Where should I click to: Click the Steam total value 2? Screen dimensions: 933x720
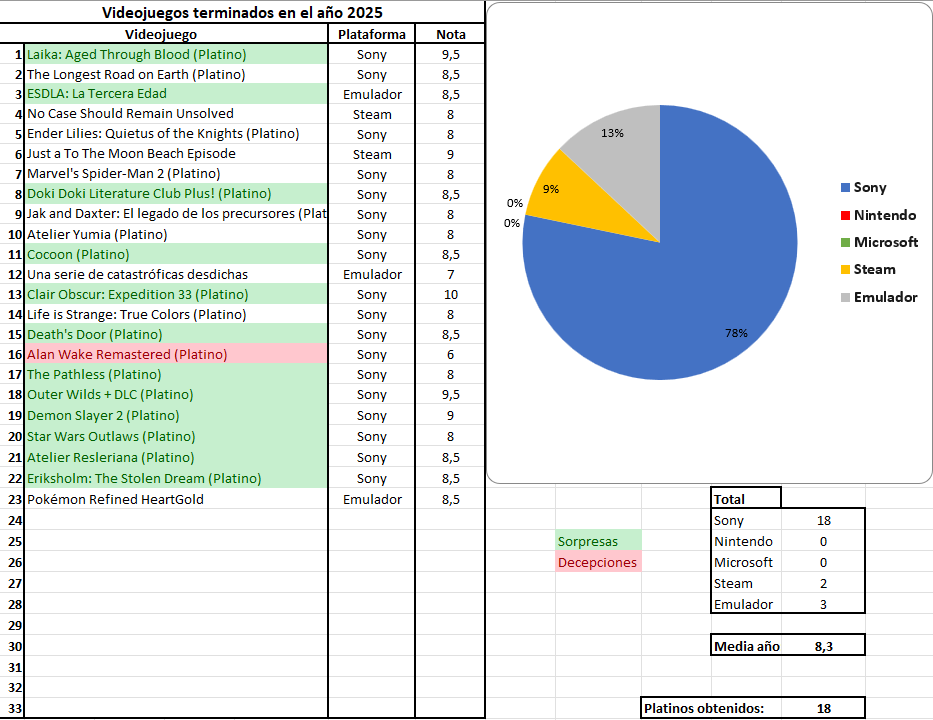coord(823,583)
